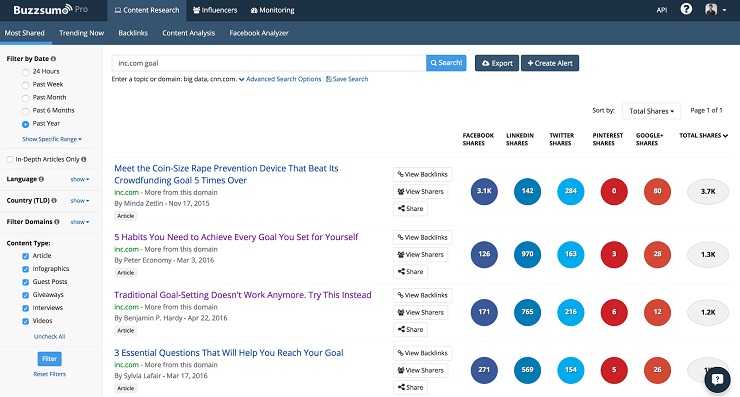Switch to the Facebook Analyzer tab
The width and height of the screenshot is (740, 397).
click(x=259, y=33)
